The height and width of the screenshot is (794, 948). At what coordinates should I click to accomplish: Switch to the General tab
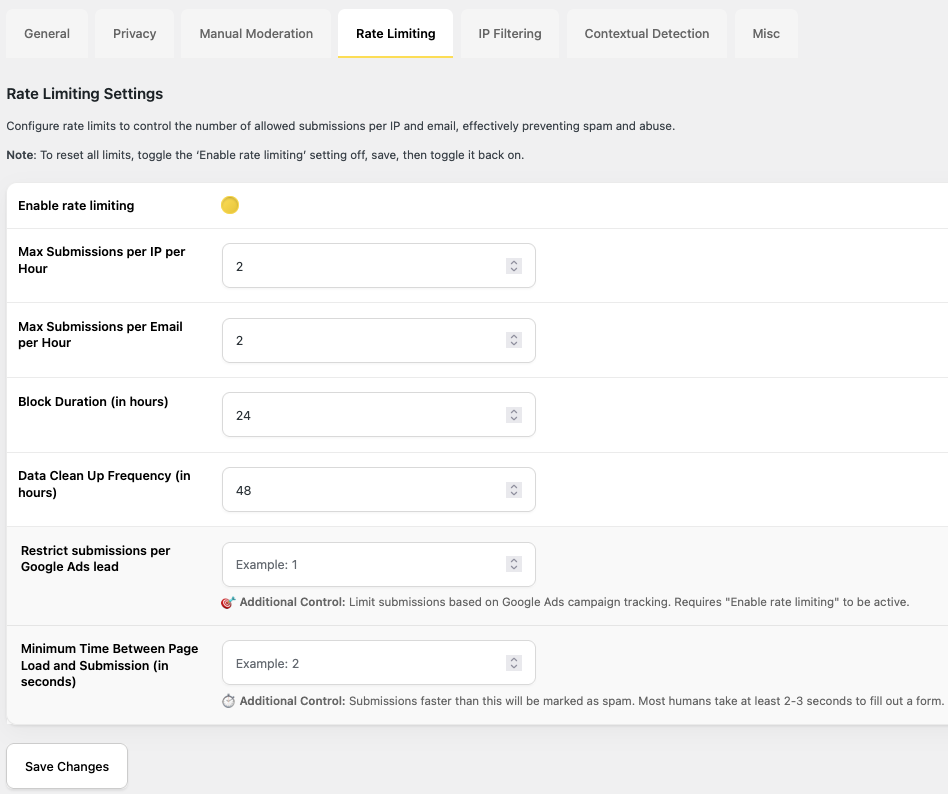(46, 33)
